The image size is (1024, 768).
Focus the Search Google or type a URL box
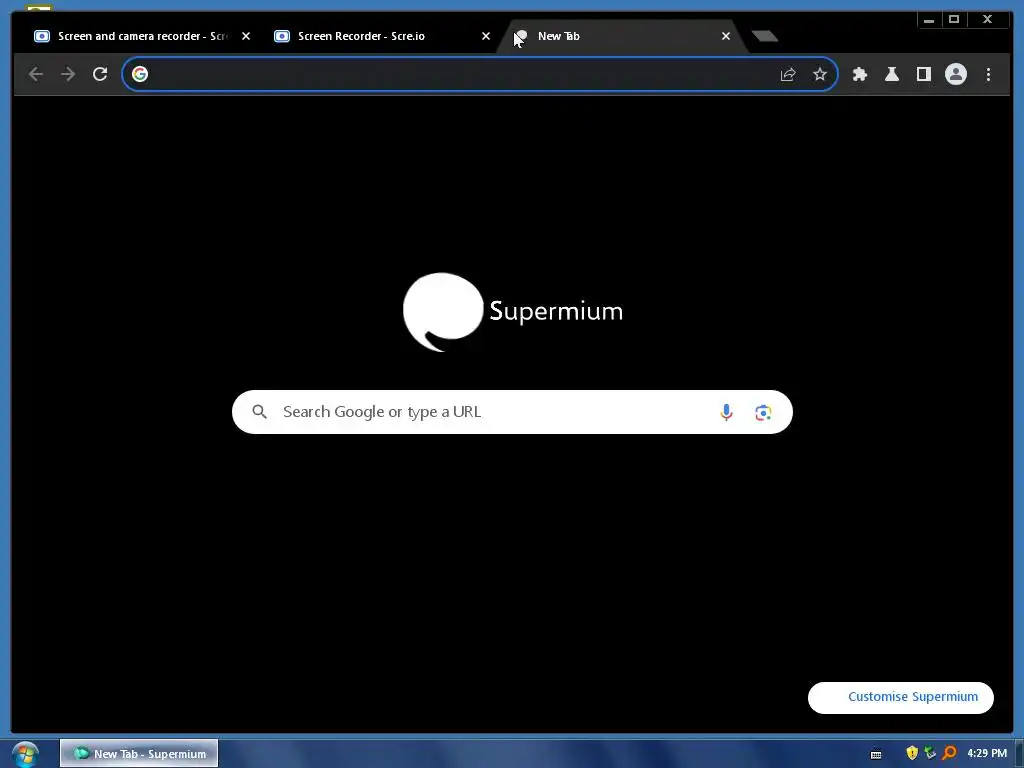[x=513, y=412]
